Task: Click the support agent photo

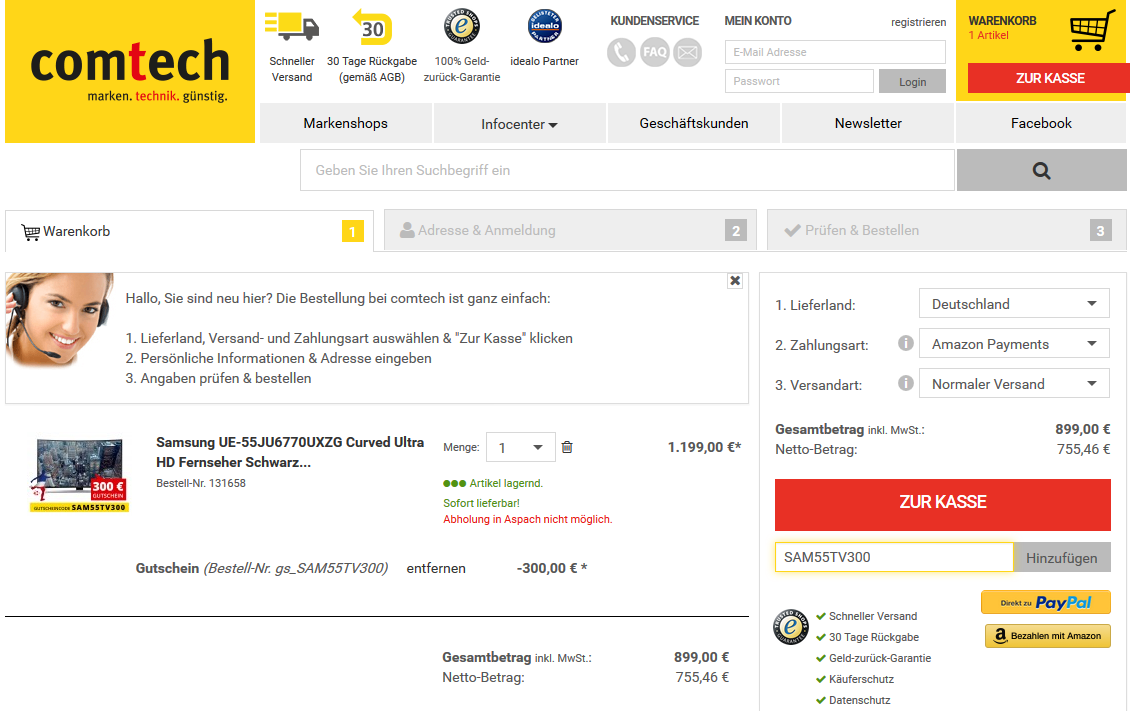Action: click(59, 320)
